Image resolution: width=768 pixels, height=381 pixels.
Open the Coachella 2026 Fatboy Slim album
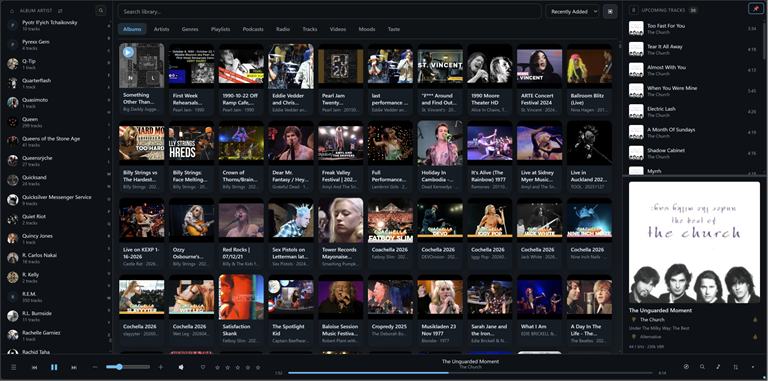(390, 233)
